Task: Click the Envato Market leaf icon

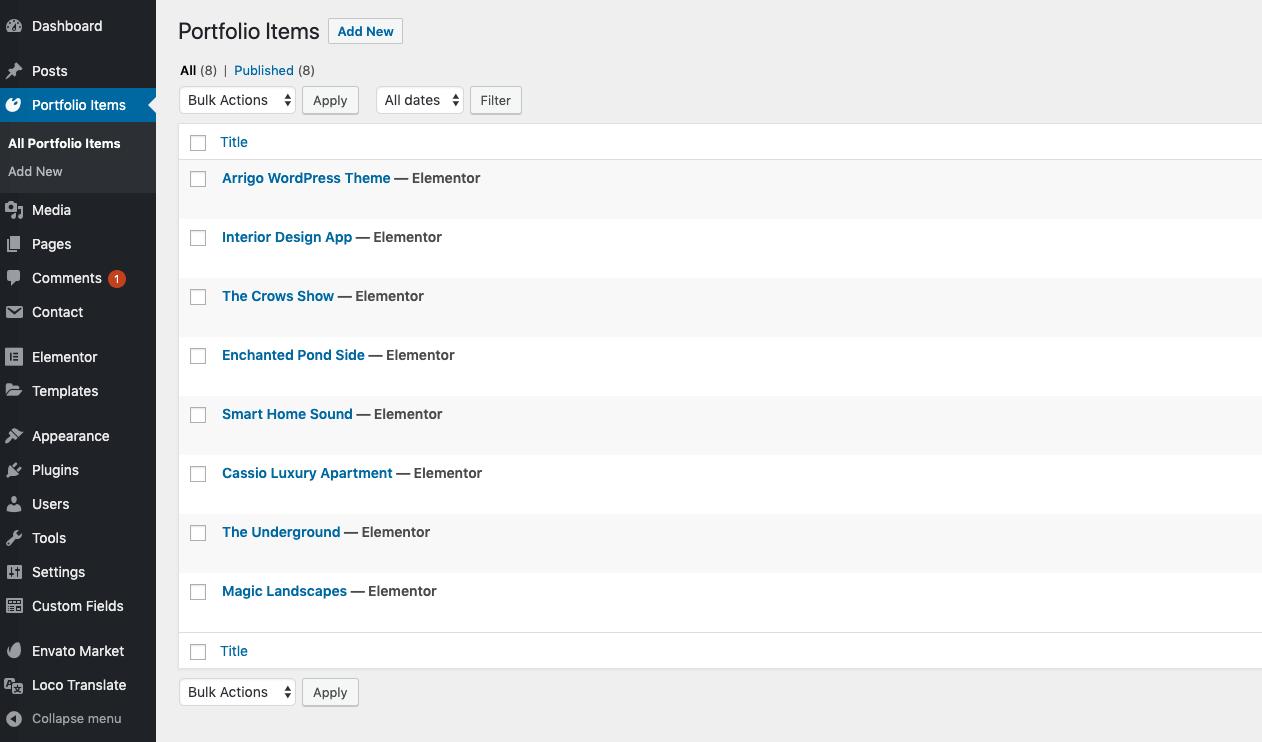Action: [x=14, y=651]
